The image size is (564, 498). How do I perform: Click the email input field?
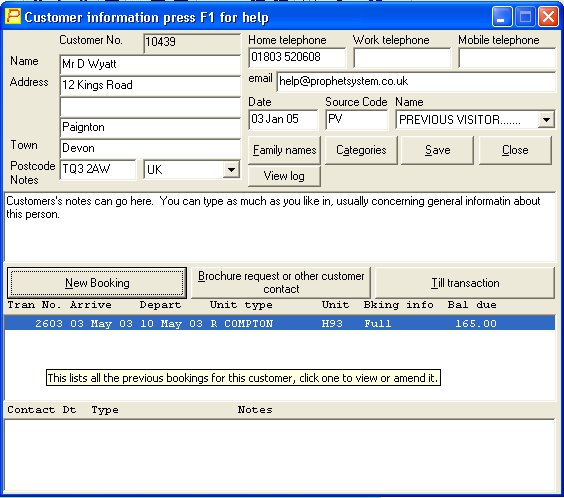pyautogui.click(x=417, y=82)
